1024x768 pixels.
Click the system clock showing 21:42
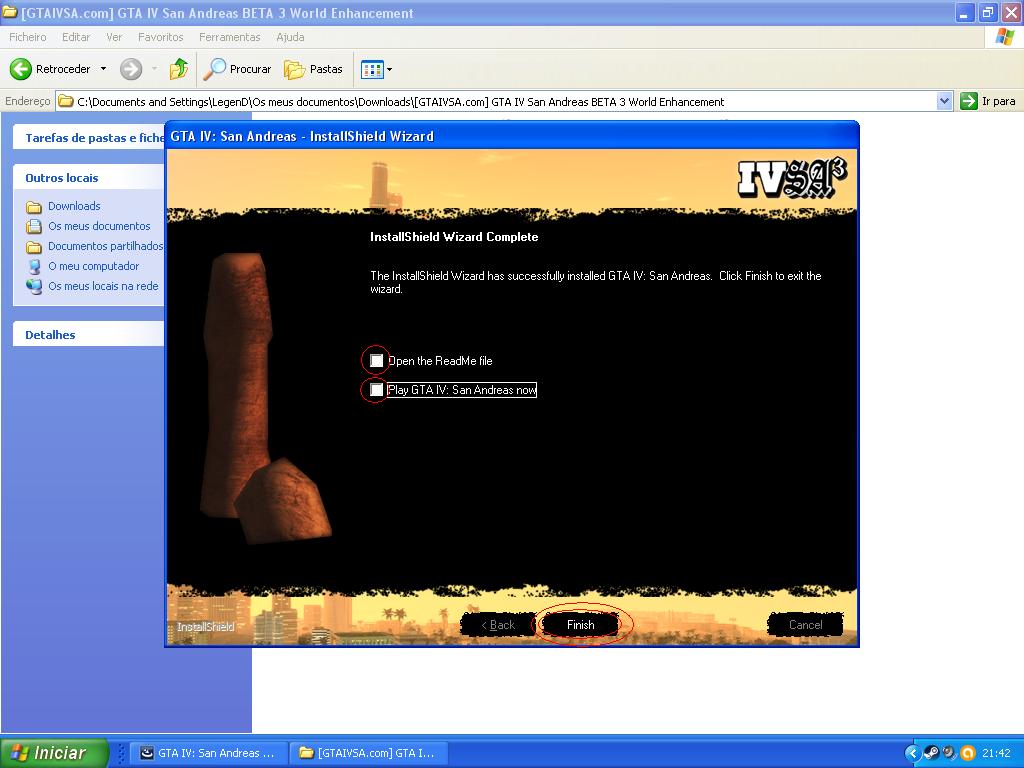click(x=997, y=753)
